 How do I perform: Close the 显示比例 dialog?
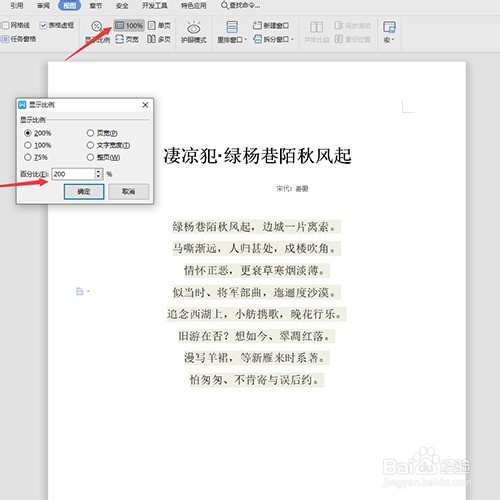pyautogui.click(x=145, y=105)
